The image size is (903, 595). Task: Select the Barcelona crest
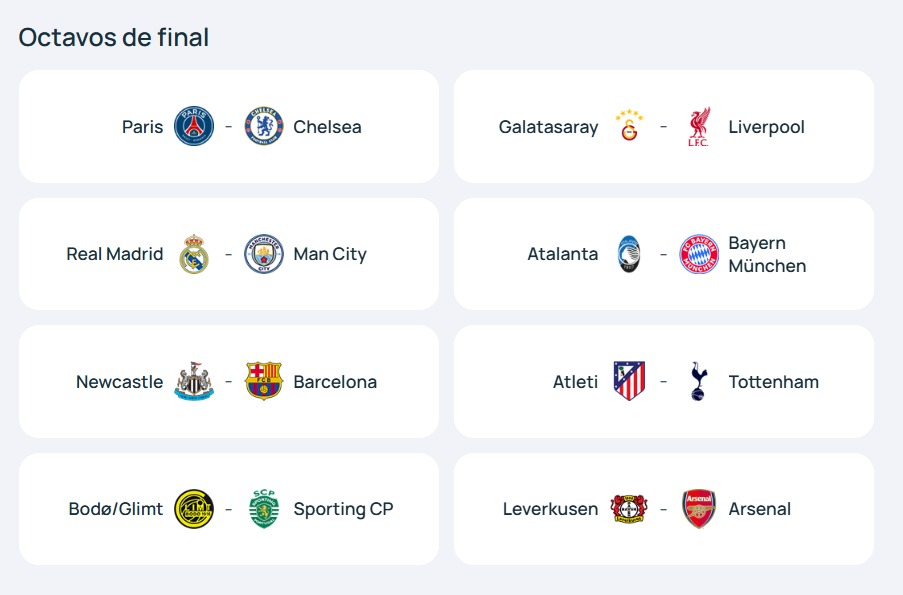(264, 382)
